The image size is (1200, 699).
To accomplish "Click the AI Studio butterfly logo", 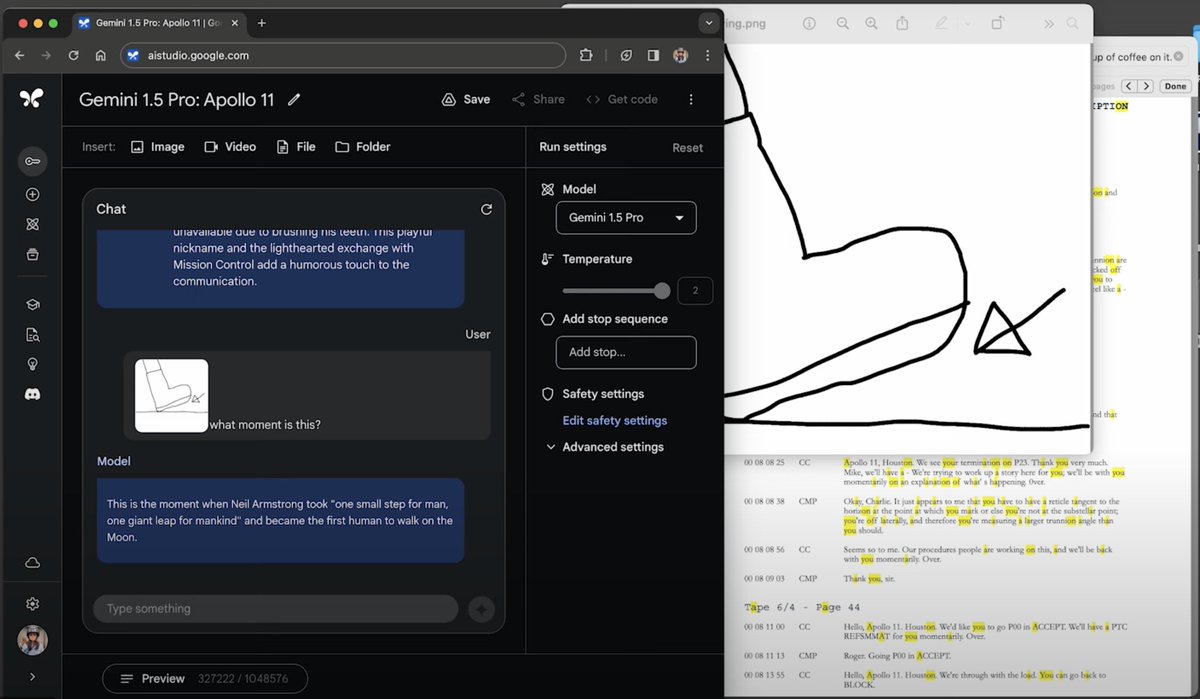I will 32,98.
